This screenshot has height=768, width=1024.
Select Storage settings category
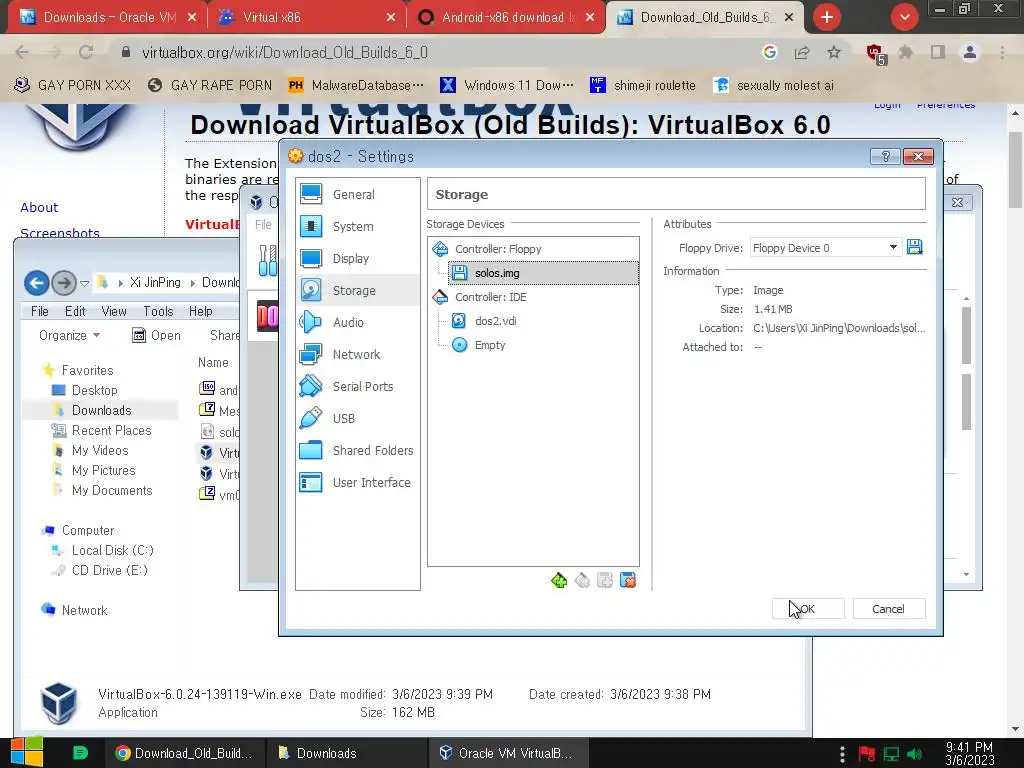(357, 290)
